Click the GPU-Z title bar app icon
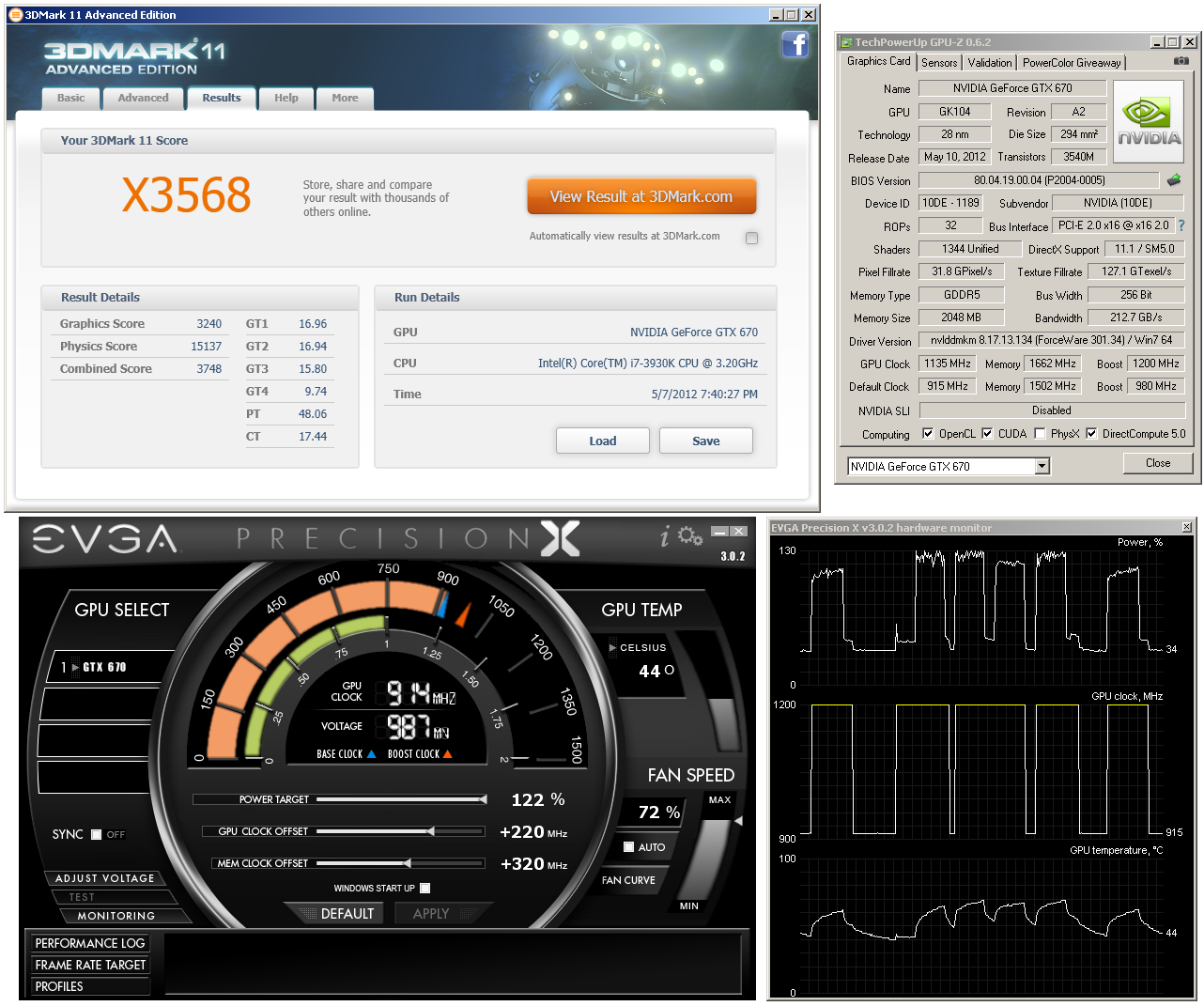This screenshot has height=1006, width=1204. click(846, 42)
